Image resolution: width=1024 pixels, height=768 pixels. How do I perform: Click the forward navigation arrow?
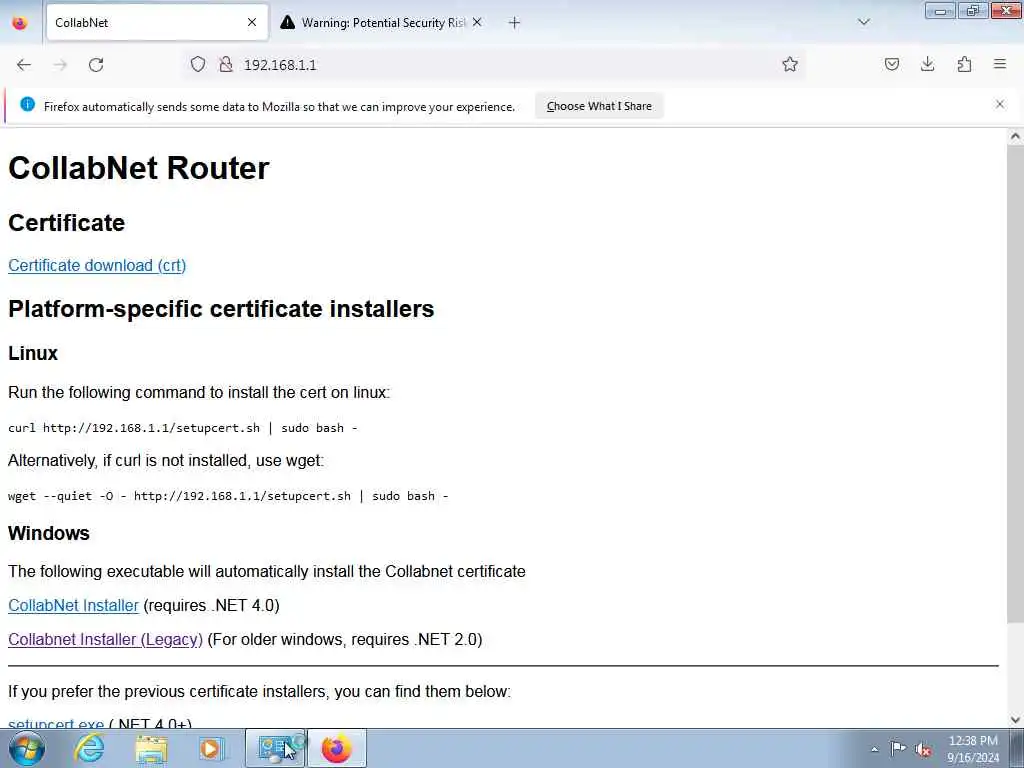coord(60,65)
